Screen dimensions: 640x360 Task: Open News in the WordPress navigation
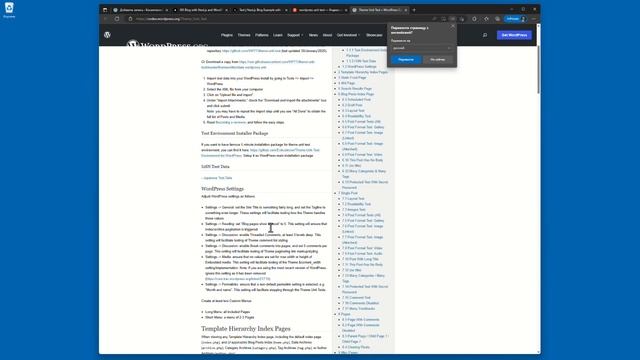(x=313, y=35)
